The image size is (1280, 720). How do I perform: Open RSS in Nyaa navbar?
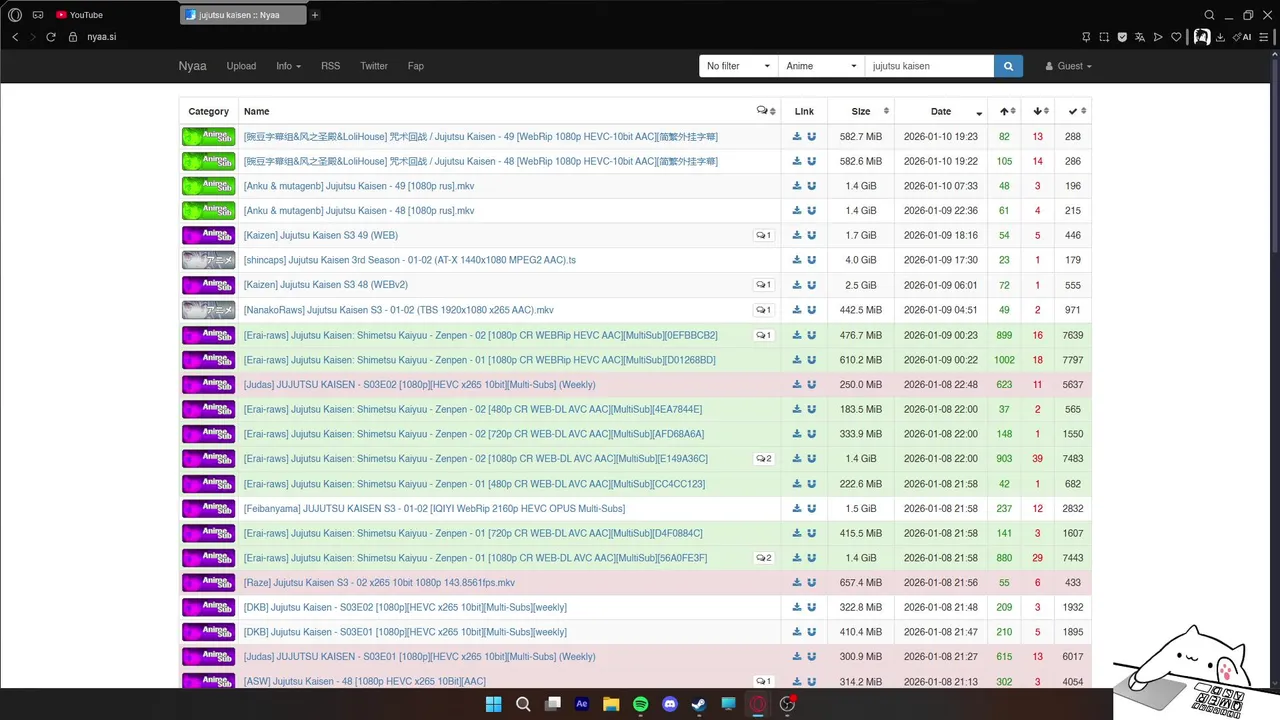pos(330,66)
